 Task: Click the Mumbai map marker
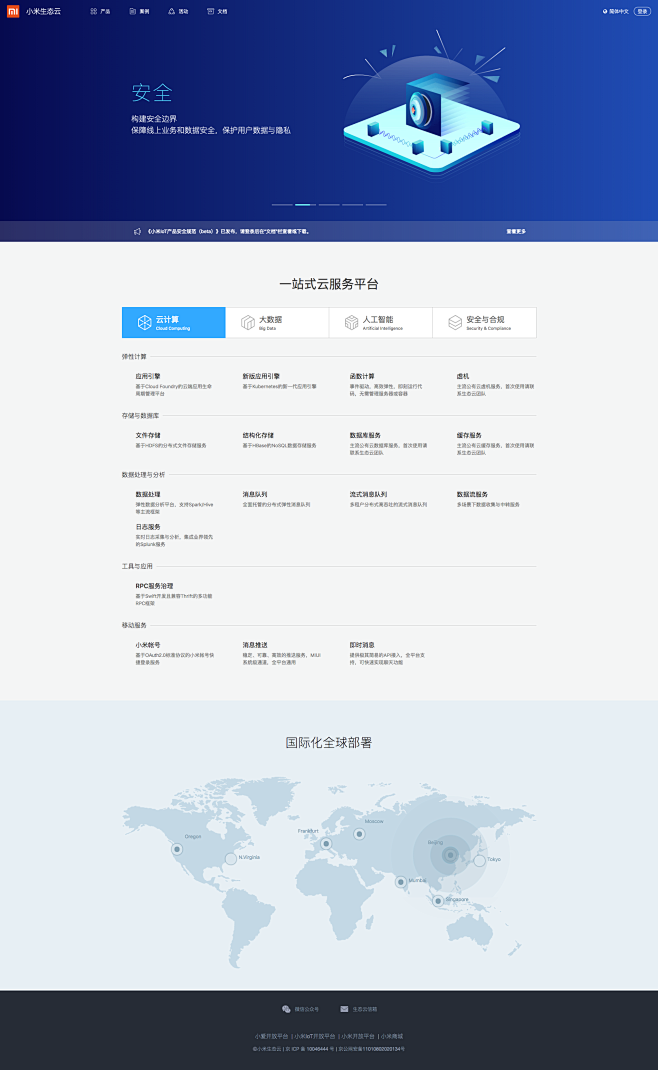tap(401, 882)
